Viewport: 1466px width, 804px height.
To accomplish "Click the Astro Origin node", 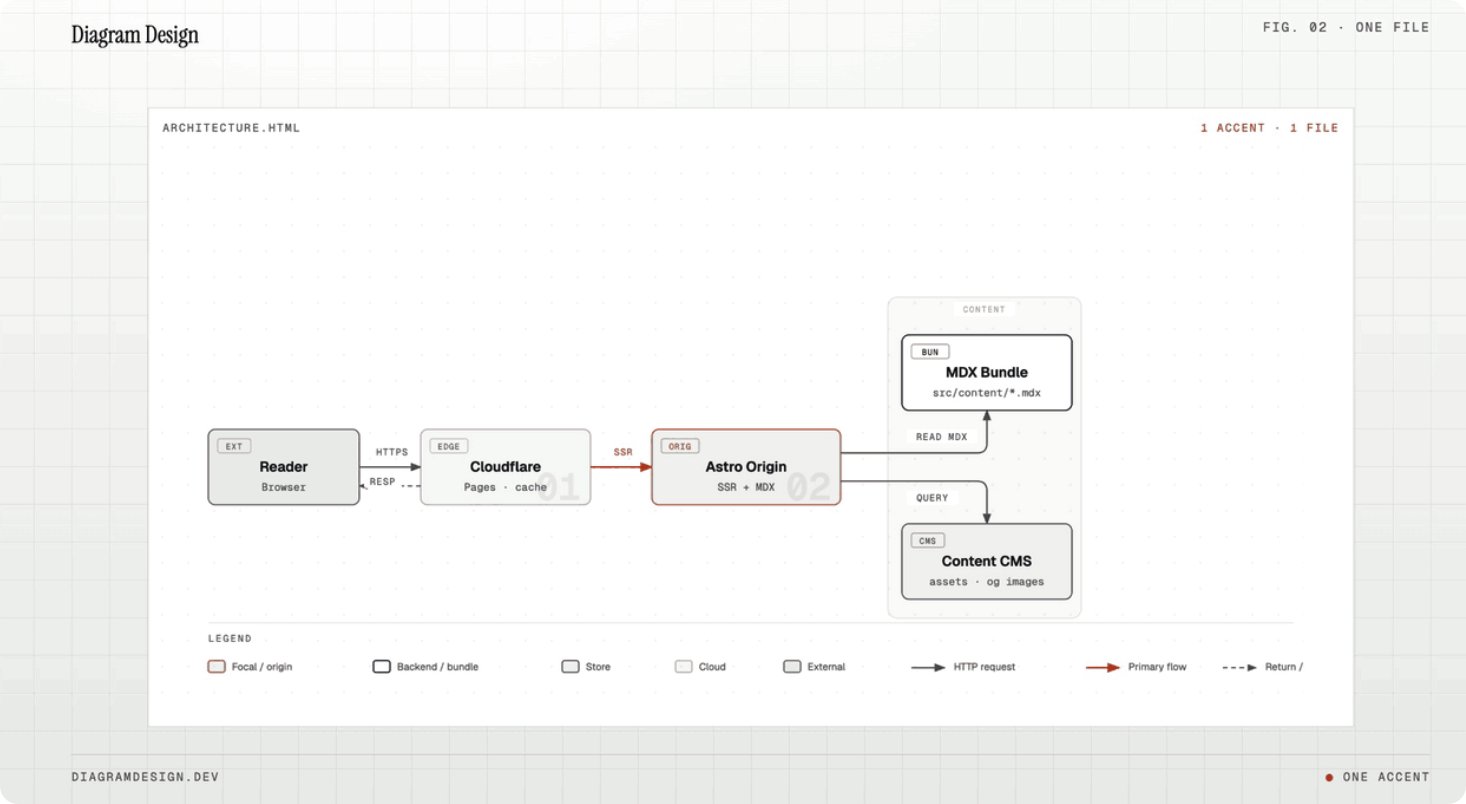I will (746, 467).
